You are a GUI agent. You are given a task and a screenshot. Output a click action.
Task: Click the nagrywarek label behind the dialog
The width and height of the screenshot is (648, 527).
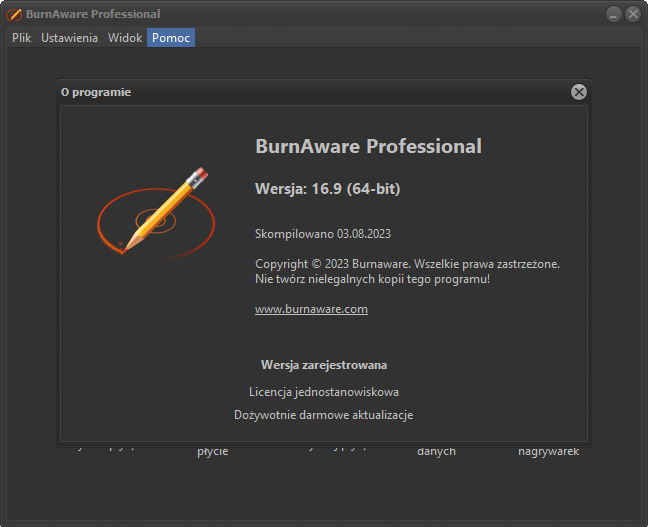[548, 451]
